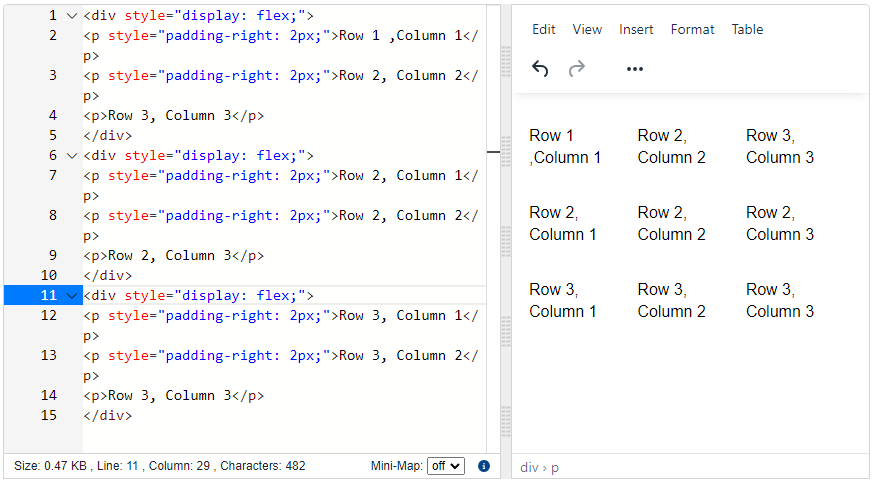Click preview cell in second row, Column 3
Screen dimensions: 873x484
pyautogui.click(x=779, y=223)
